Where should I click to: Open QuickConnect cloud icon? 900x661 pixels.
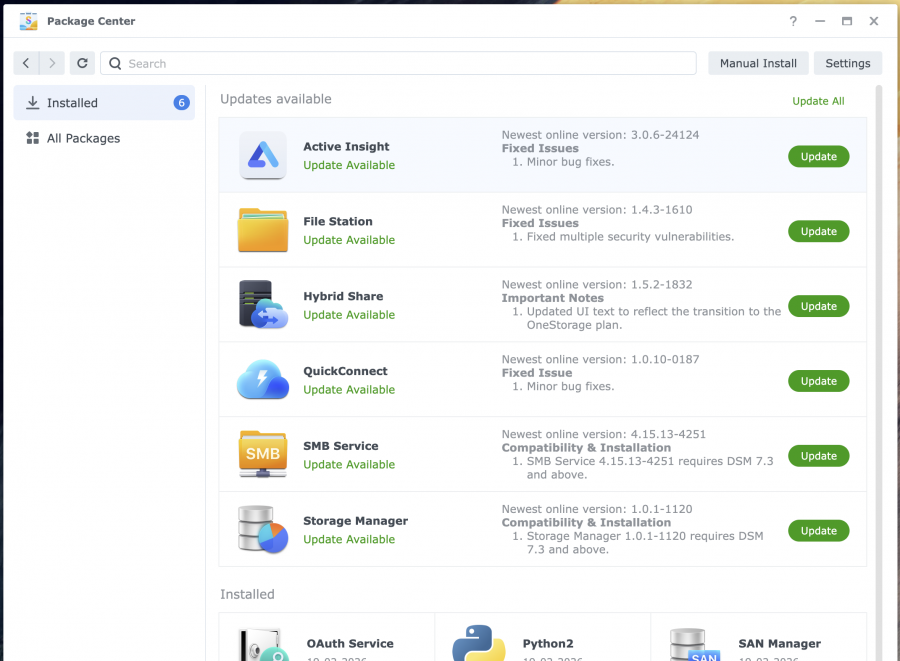pos(263,379)
